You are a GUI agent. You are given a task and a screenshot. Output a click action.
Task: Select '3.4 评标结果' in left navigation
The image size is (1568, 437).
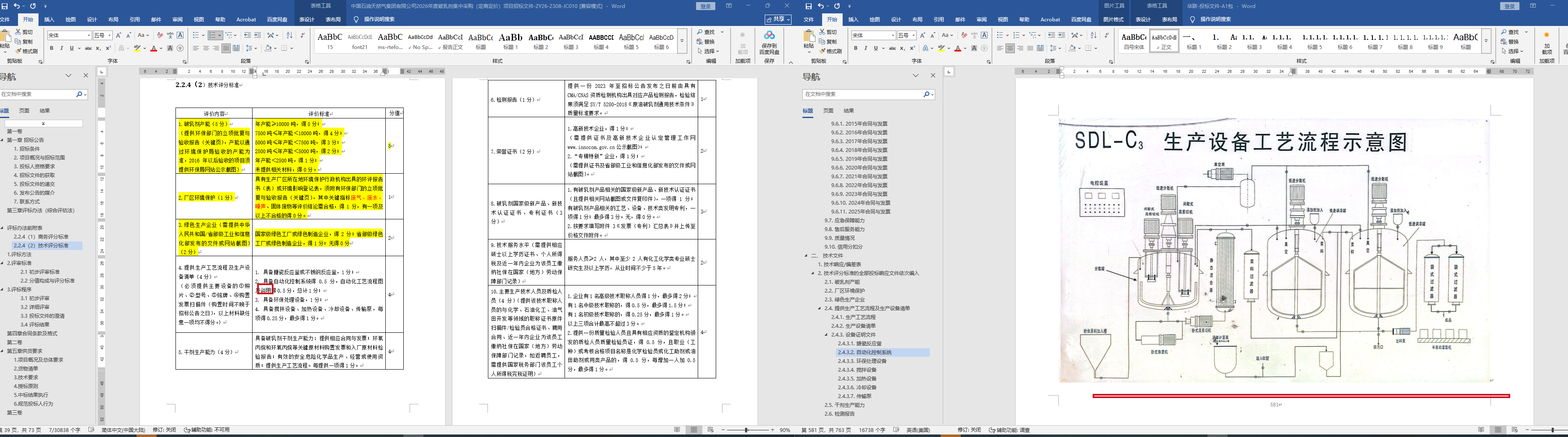tap(35, 324)
